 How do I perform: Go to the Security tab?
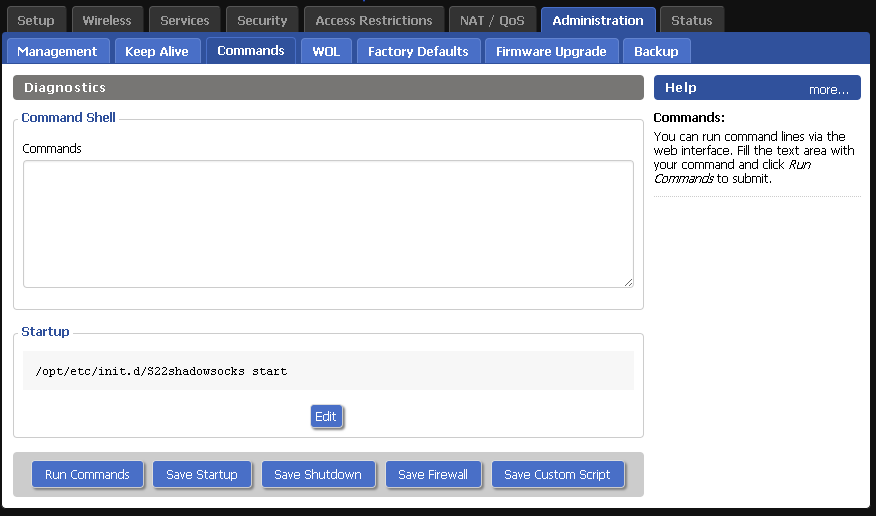pos(262,20)
